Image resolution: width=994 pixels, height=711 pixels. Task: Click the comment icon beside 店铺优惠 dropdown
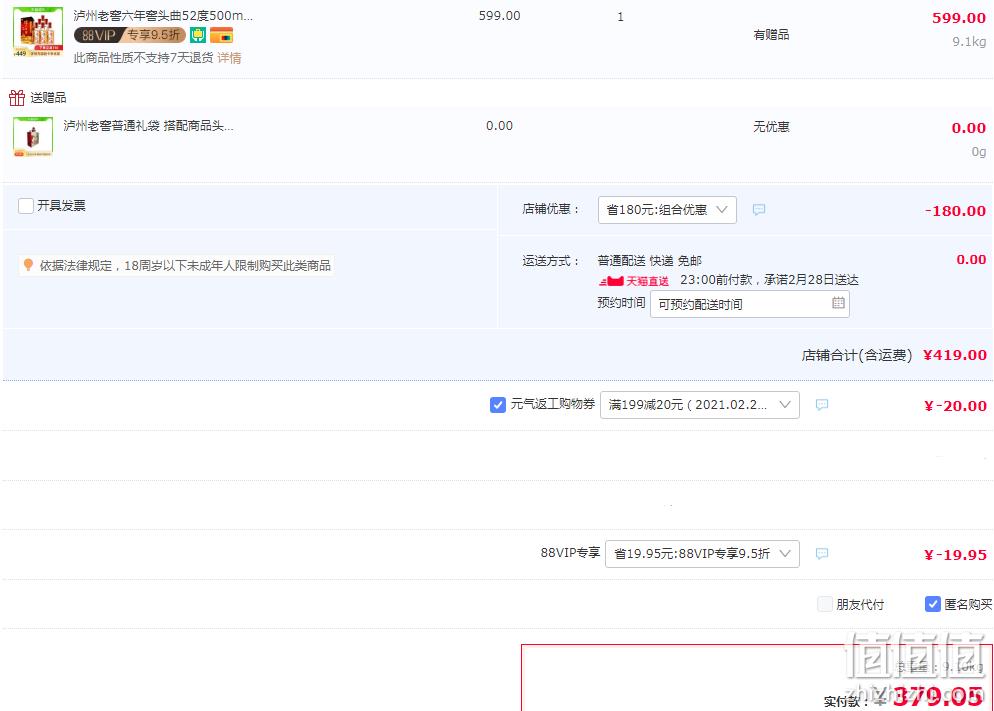(x=759, y=210)
